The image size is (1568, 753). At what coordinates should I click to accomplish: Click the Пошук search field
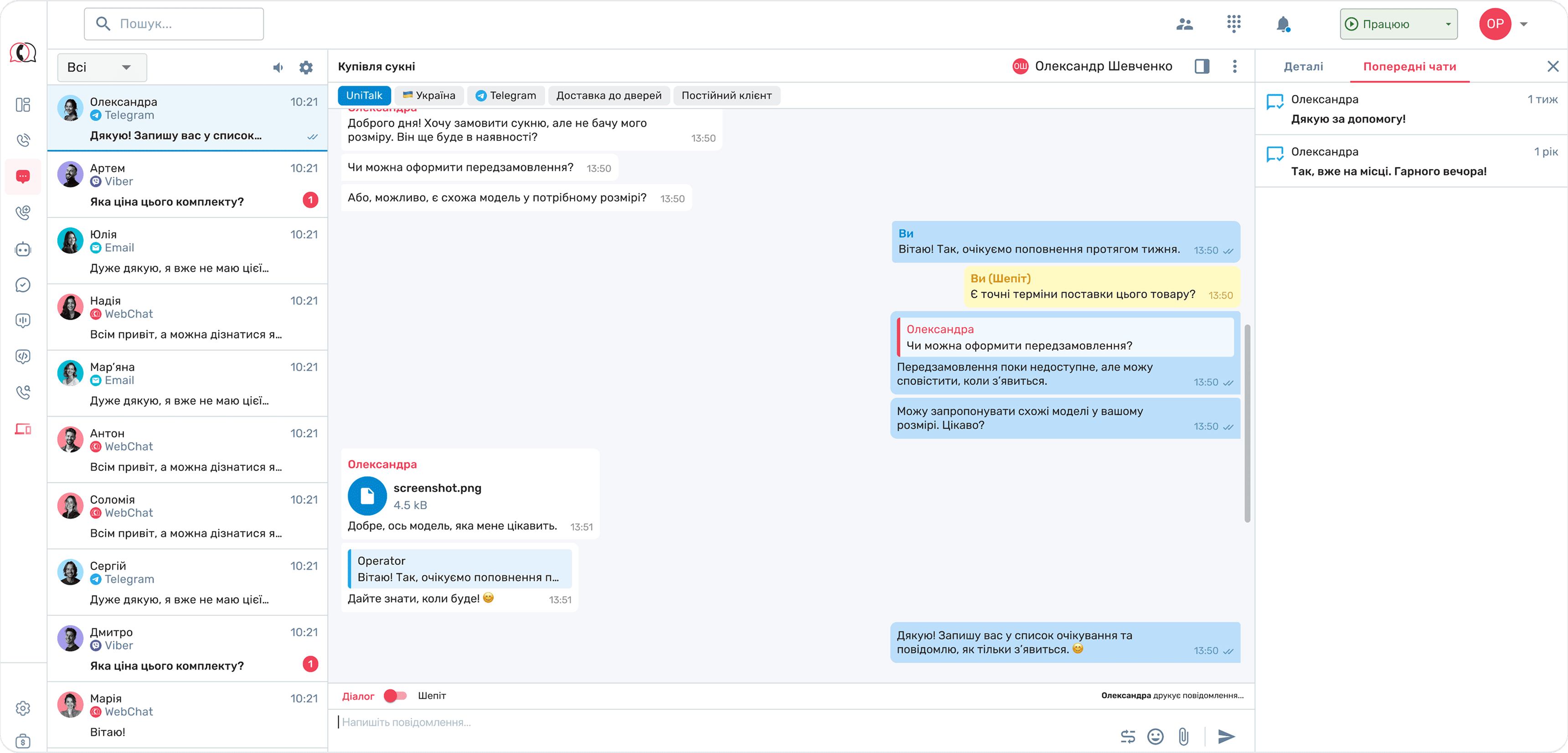(174, 24)
